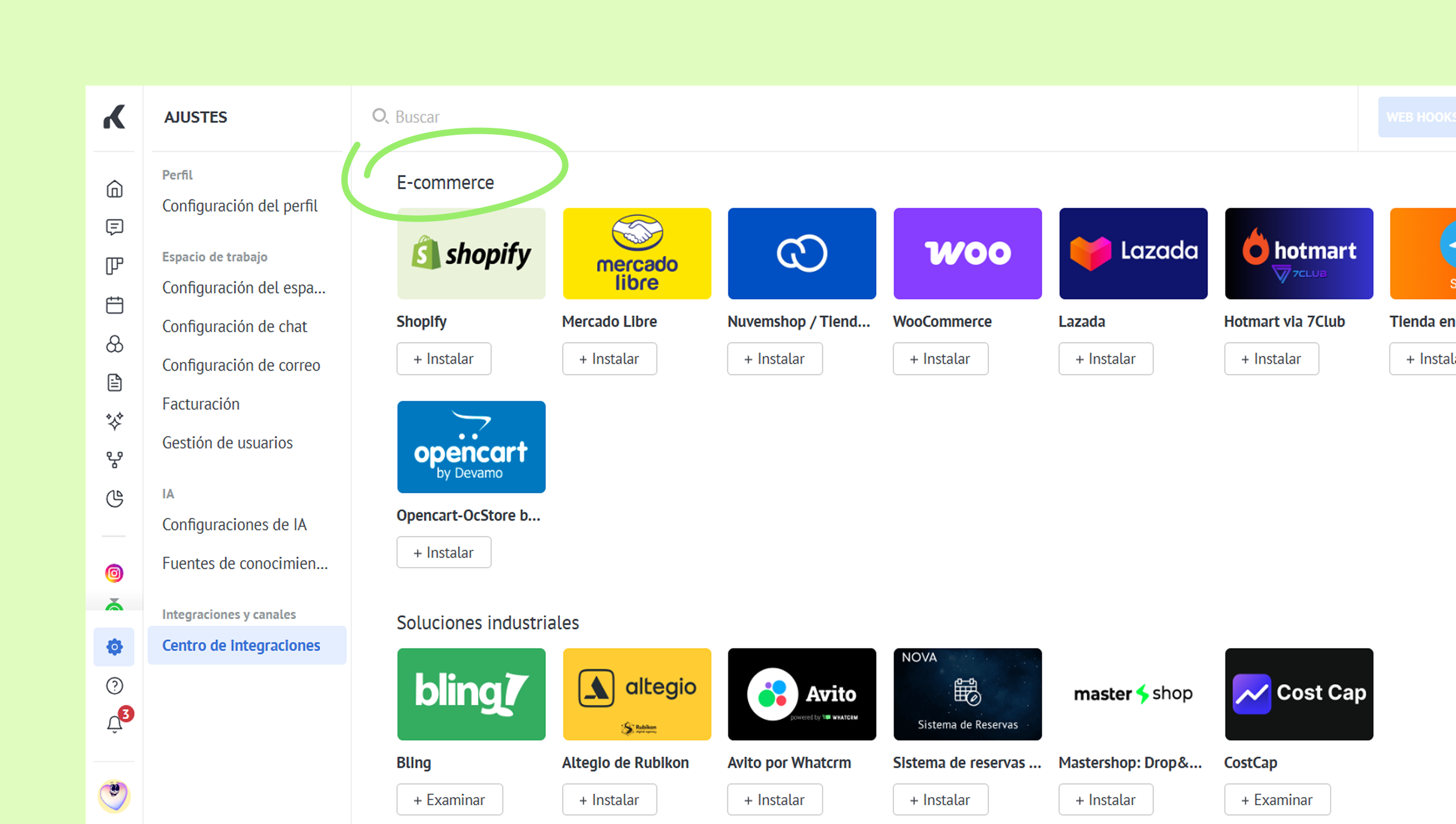Screen dimensions: 1456x824
Task: Open the Cost Cap integration tile
Action: point(1299,695)
